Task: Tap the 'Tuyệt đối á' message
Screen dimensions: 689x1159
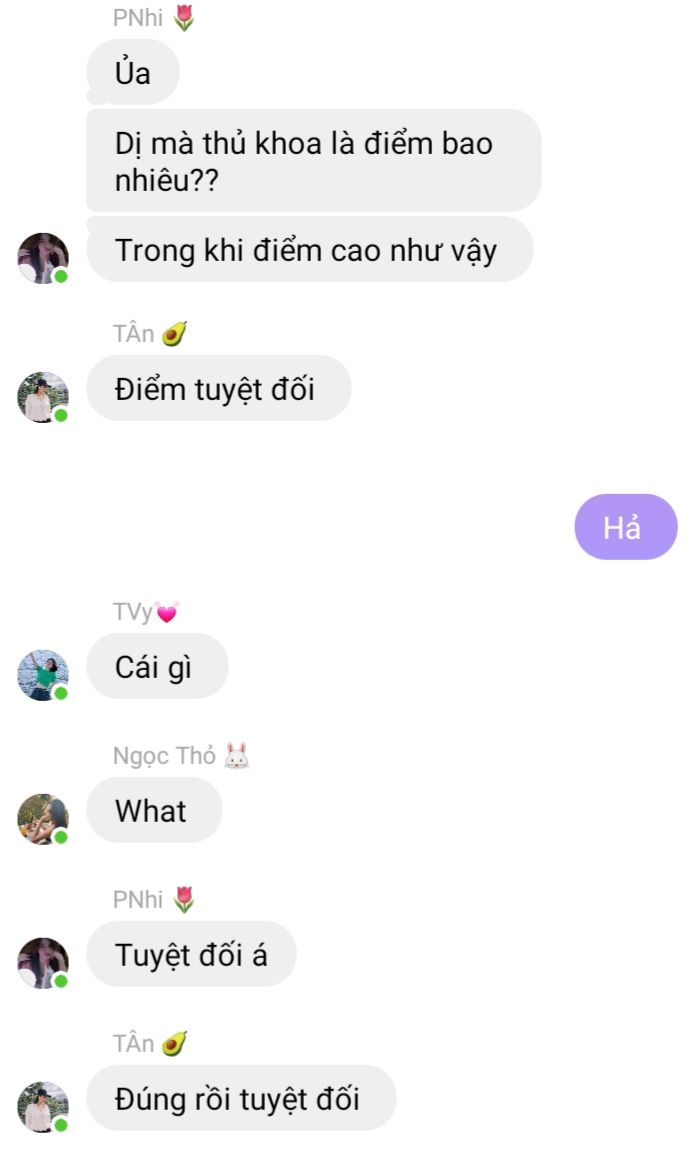Action: tap(191, 954)
